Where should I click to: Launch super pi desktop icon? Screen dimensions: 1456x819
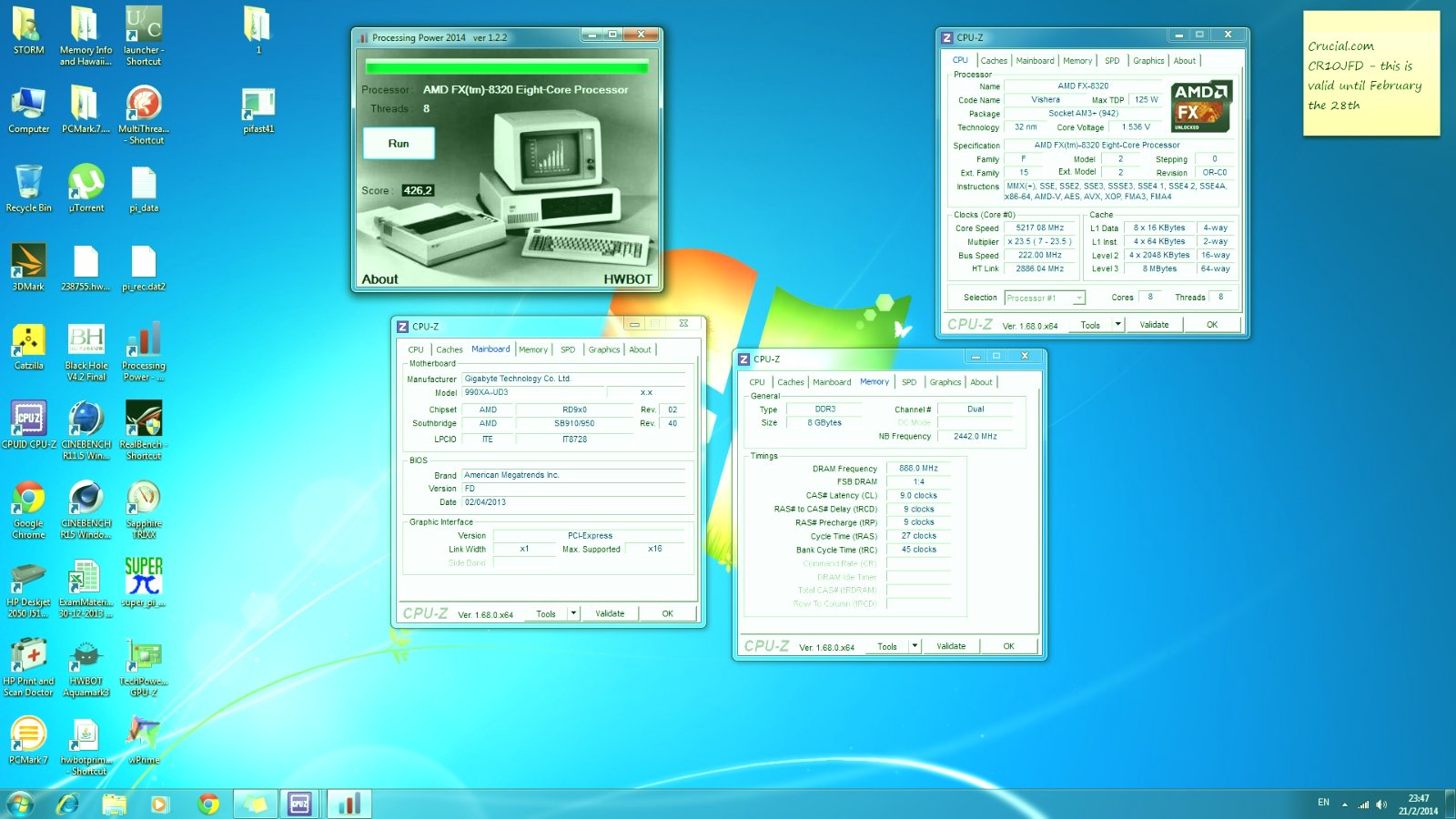pos(144,582)
